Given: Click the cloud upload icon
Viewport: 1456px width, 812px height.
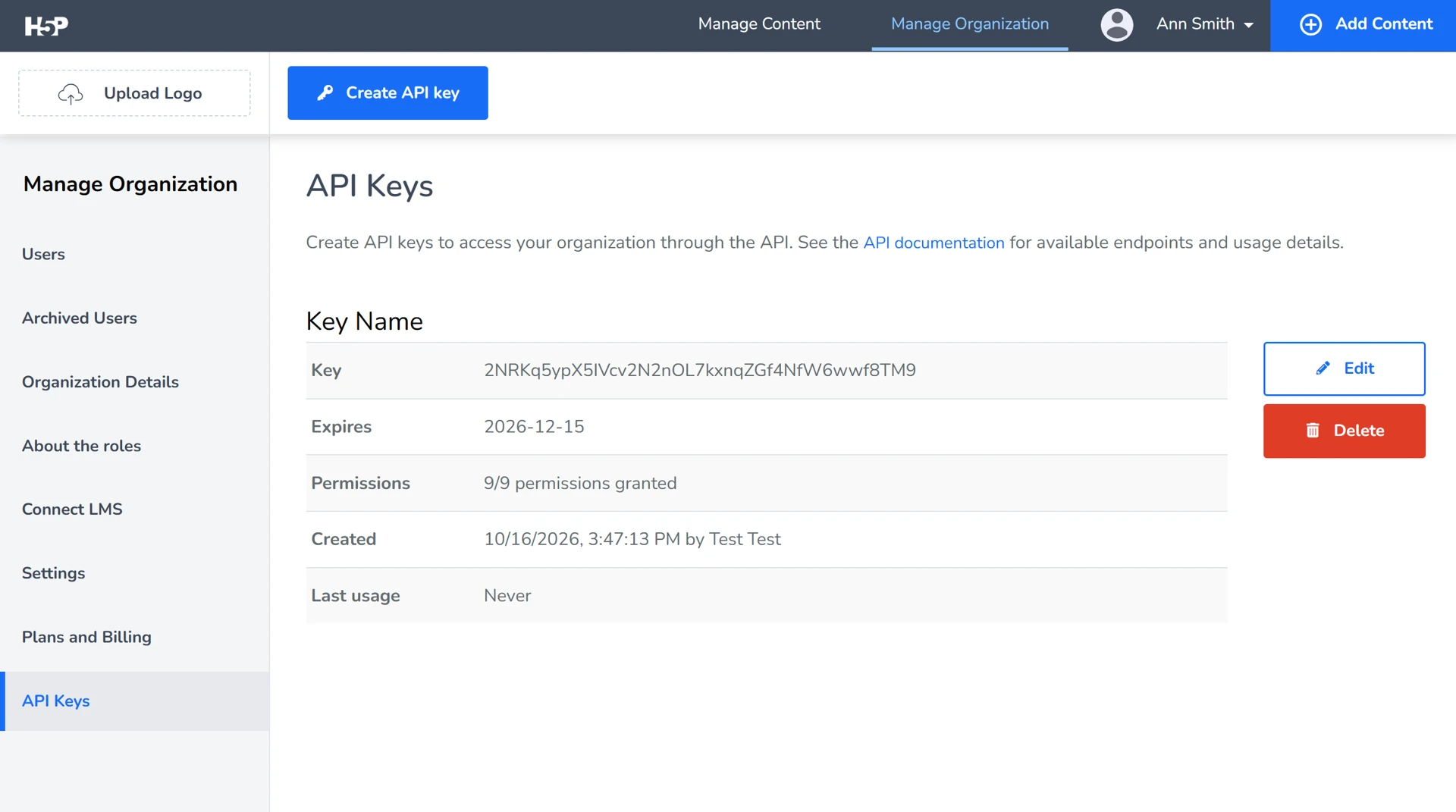Looking at the screenshot, I should tap(71, 93).
